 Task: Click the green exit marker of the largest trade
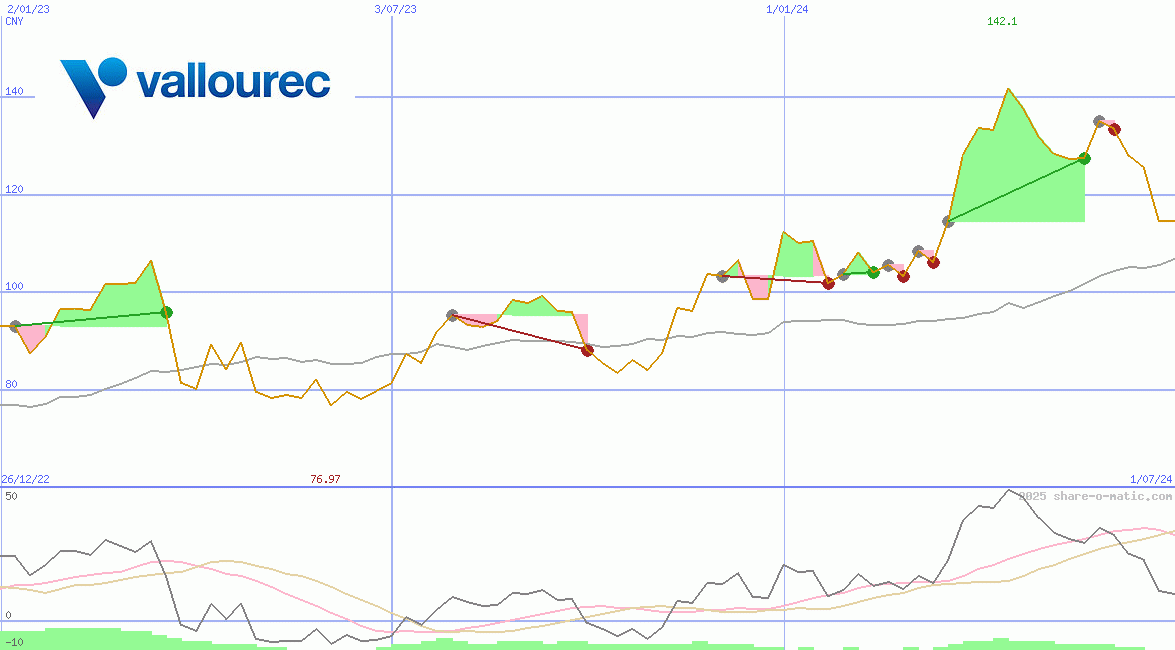(1084, 158)
